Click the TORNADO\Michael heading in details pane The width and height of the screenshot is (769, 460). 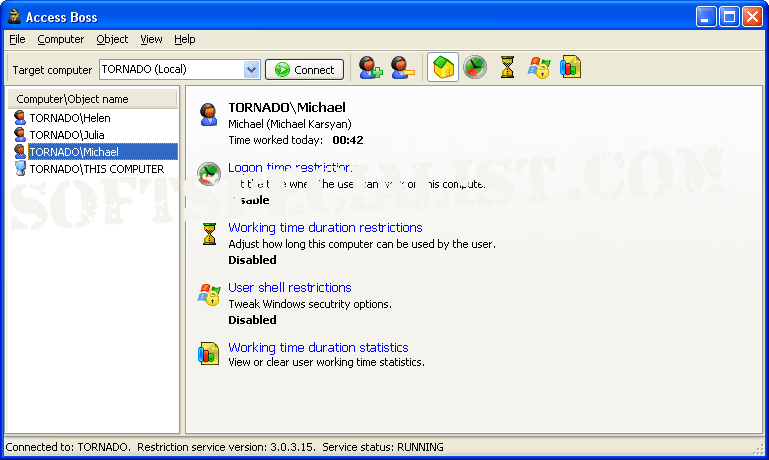click(287, 107)
